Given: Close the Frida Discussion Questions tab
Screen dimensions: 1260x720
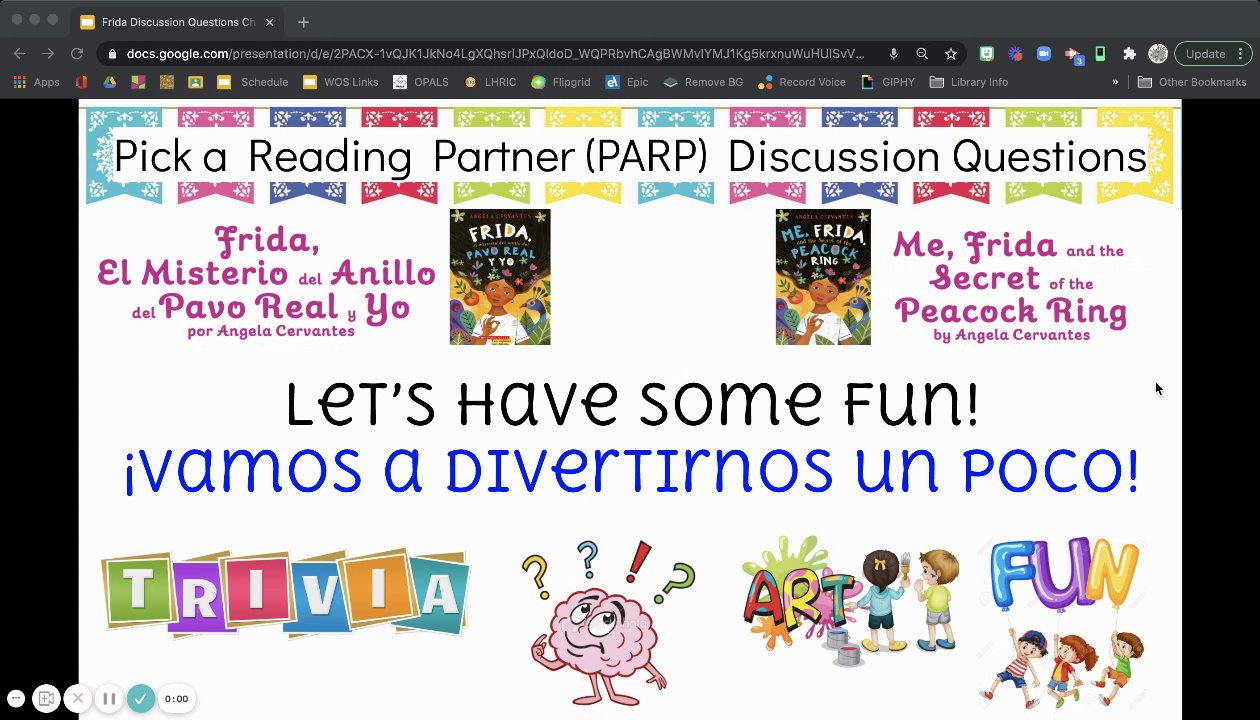Looking at the screenshot, I should point(267,22).
